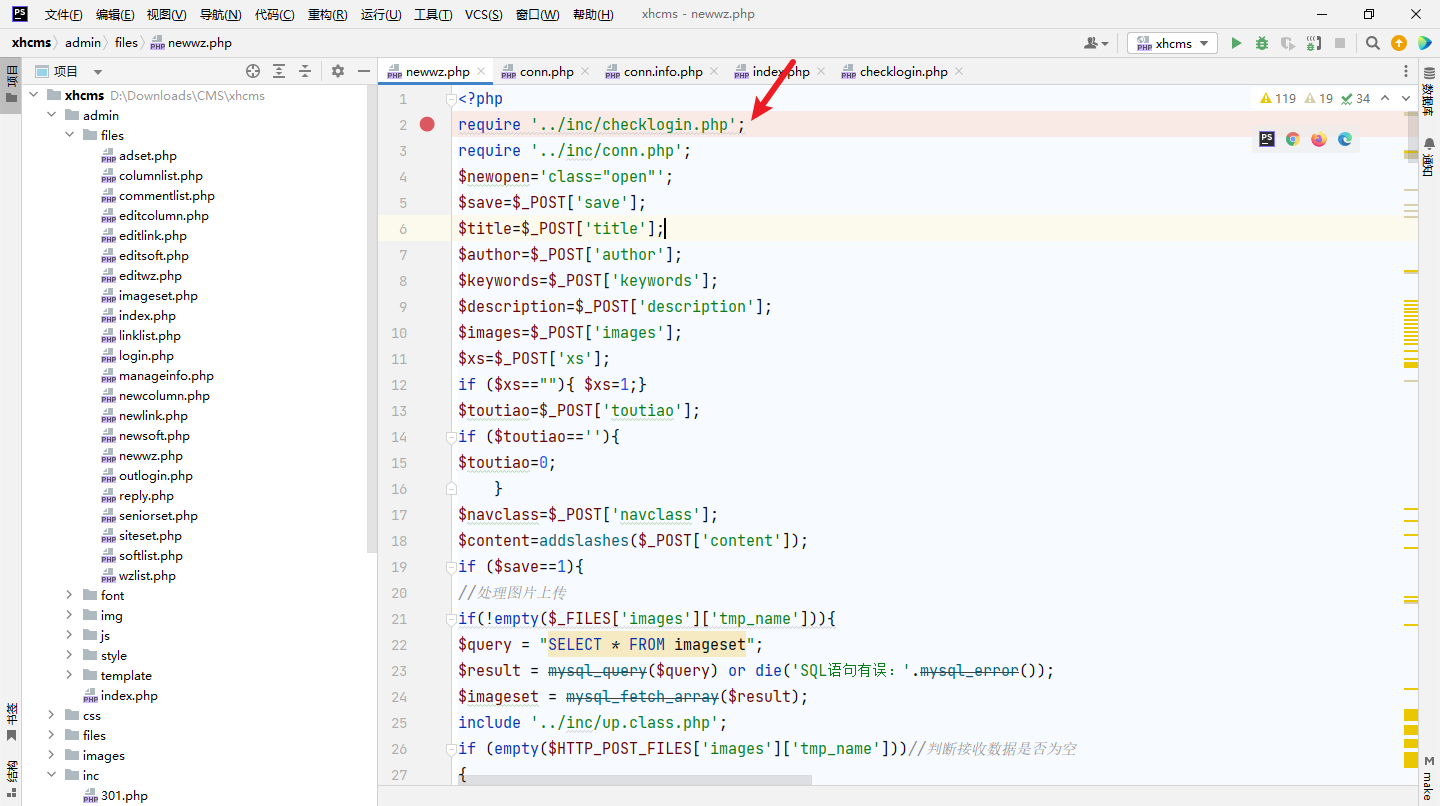The height and width of the screenshot is (806, 1440).
Task: Open page in Chrome browser
Action: coord(1293,139)
